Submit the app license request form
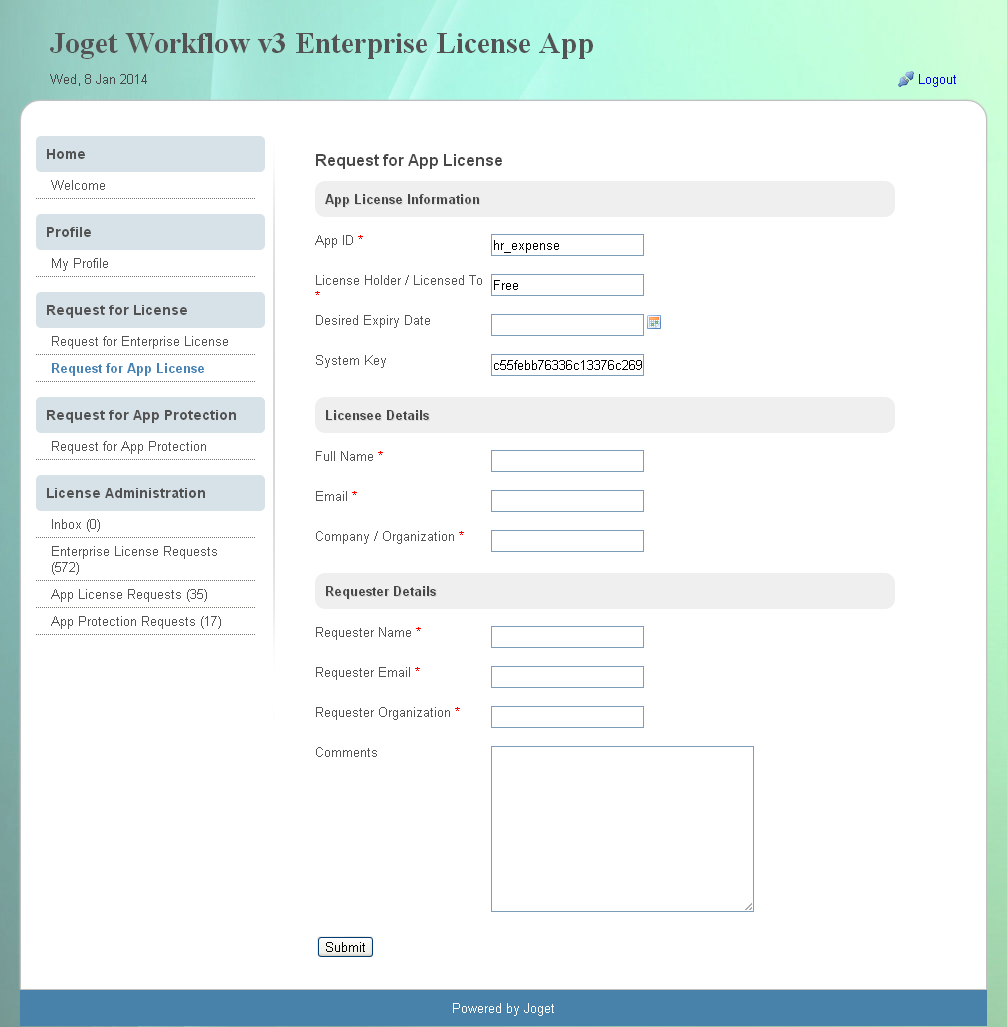This screenshot has width=1007, height=1027. (345, 947)
